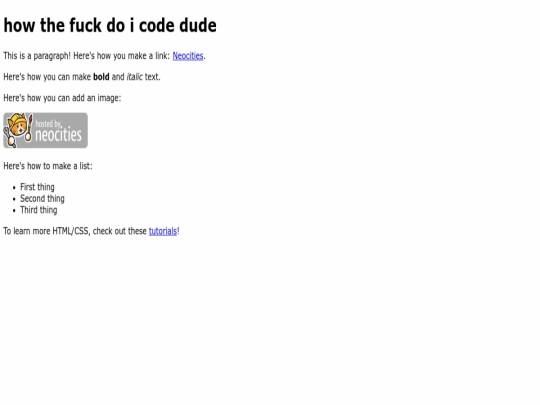Click the Second thing list item

click(x=42, y=199)
